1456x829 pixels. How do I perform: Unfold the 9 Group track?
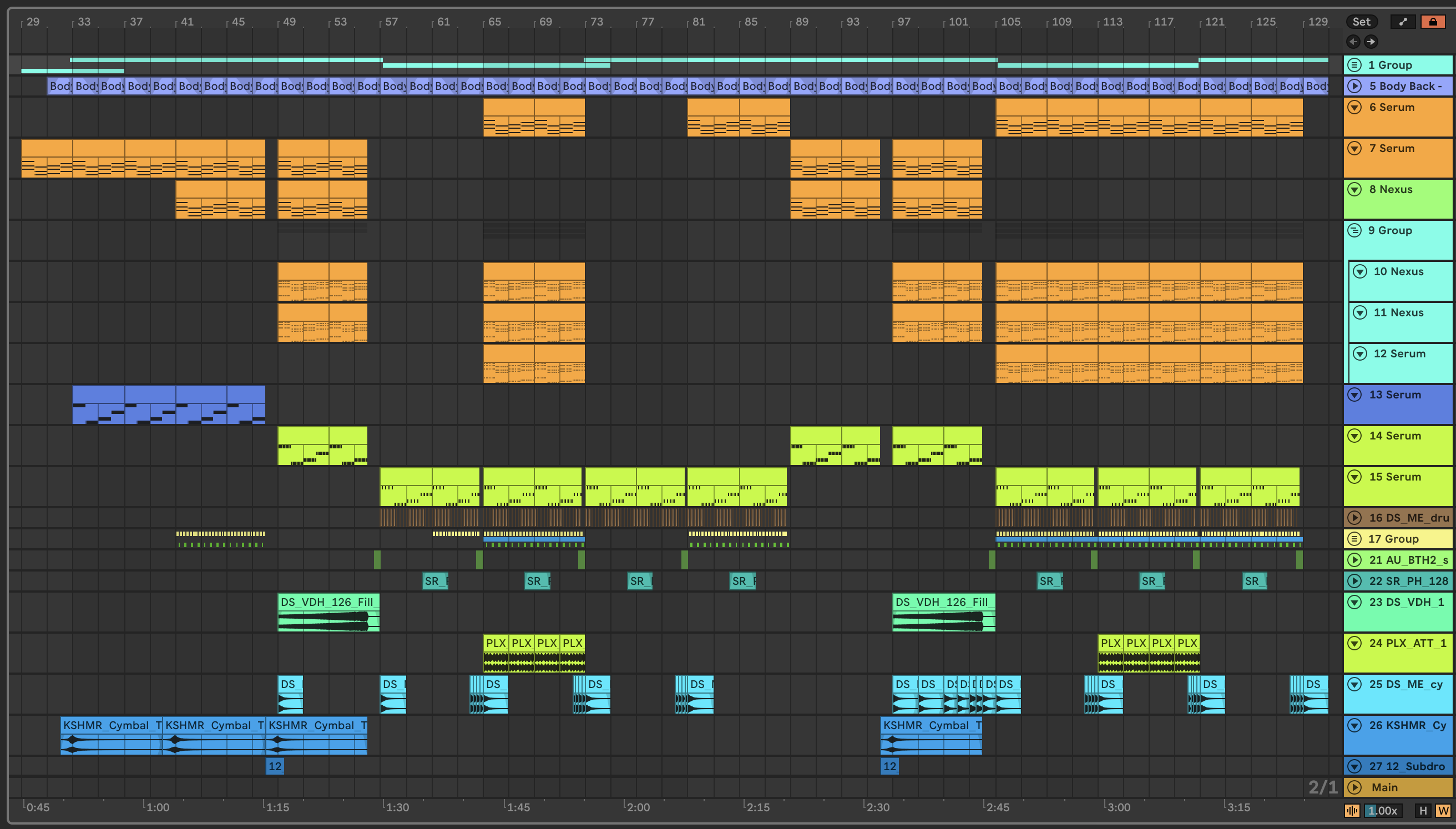click(1354, 231)
